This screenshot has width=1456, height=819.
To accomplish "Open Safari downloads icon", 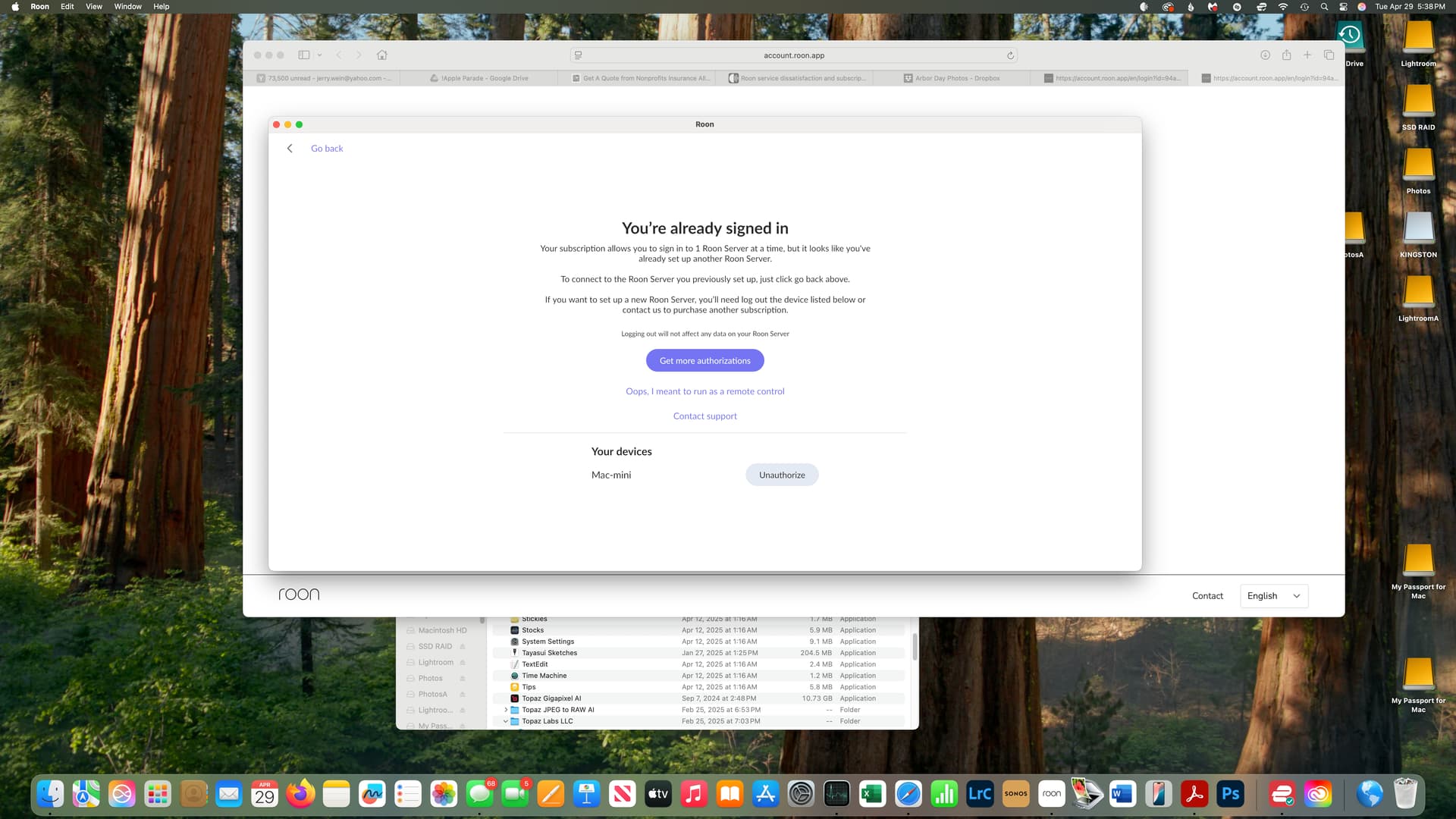I will click(1265, 55).
